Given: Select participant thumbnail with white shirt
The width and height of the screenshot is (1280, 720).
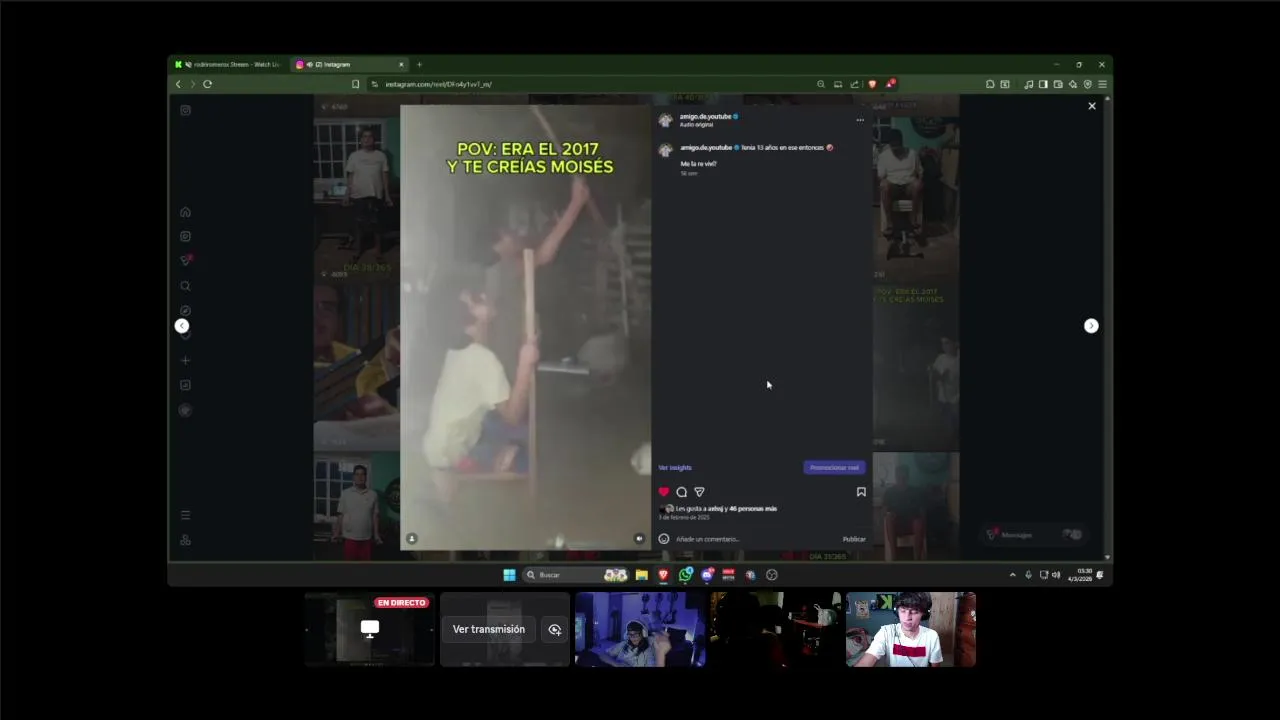Looking at the screenshot, I should pos(910,629).
